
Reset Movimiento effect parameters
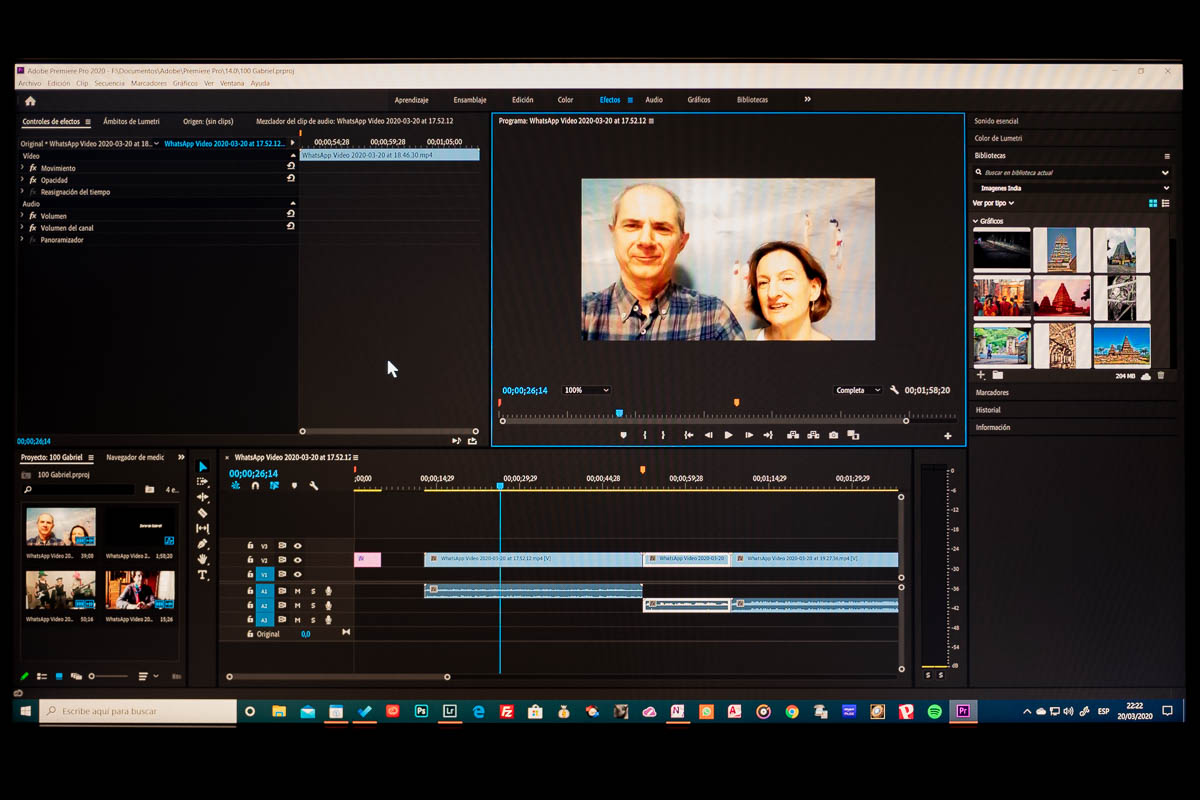coord(291,166)
